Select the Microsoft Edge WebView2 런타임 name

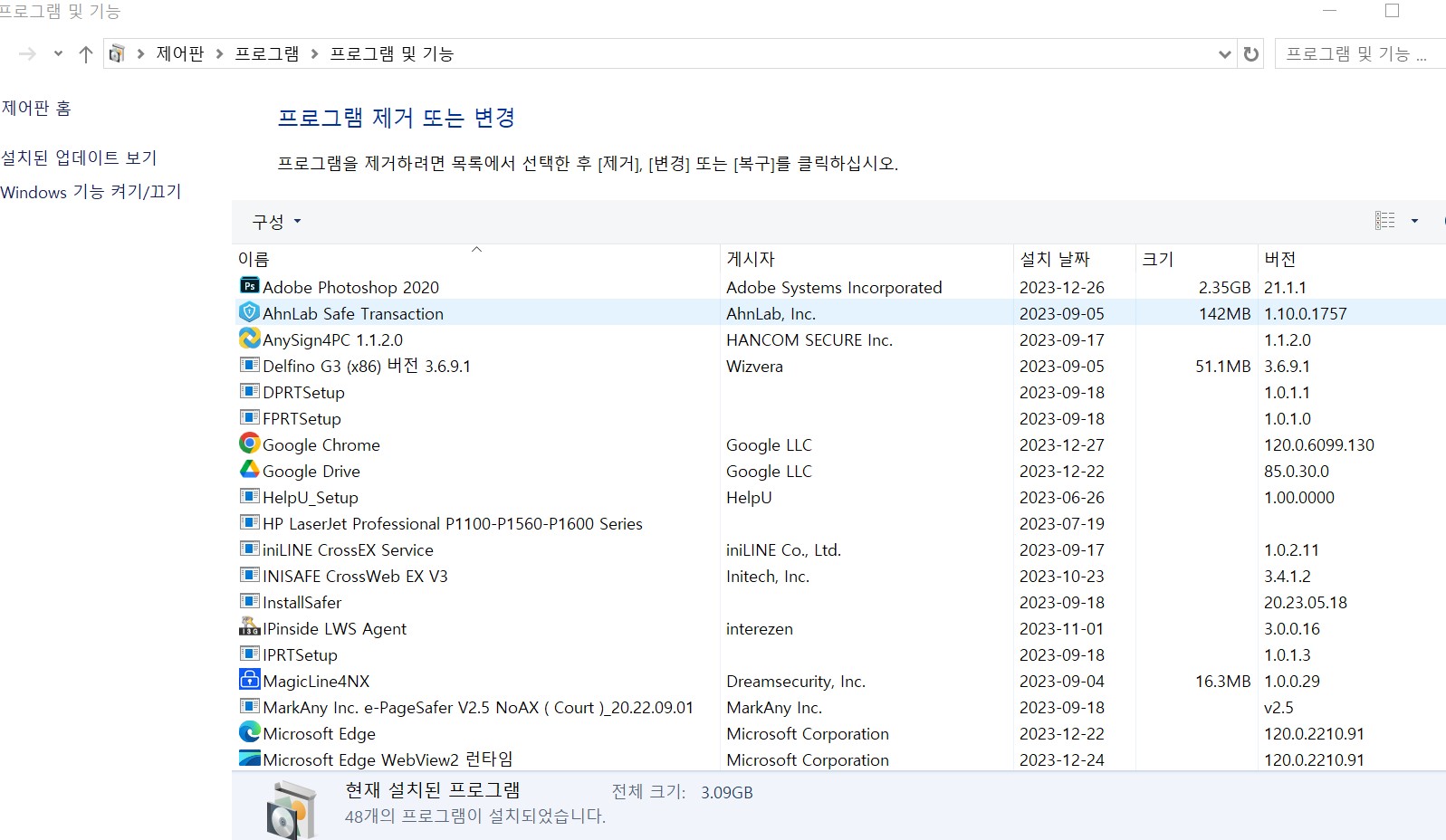pyautogui.click(x=388, y=759)
